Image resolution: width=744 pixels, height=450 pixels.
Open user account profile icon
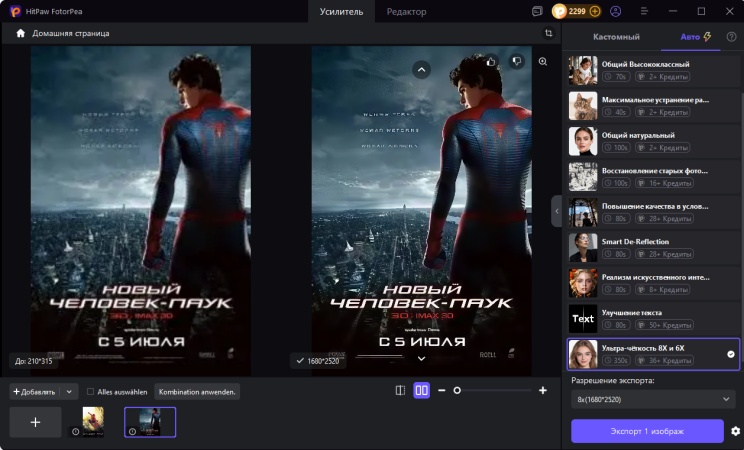[615, 11]
